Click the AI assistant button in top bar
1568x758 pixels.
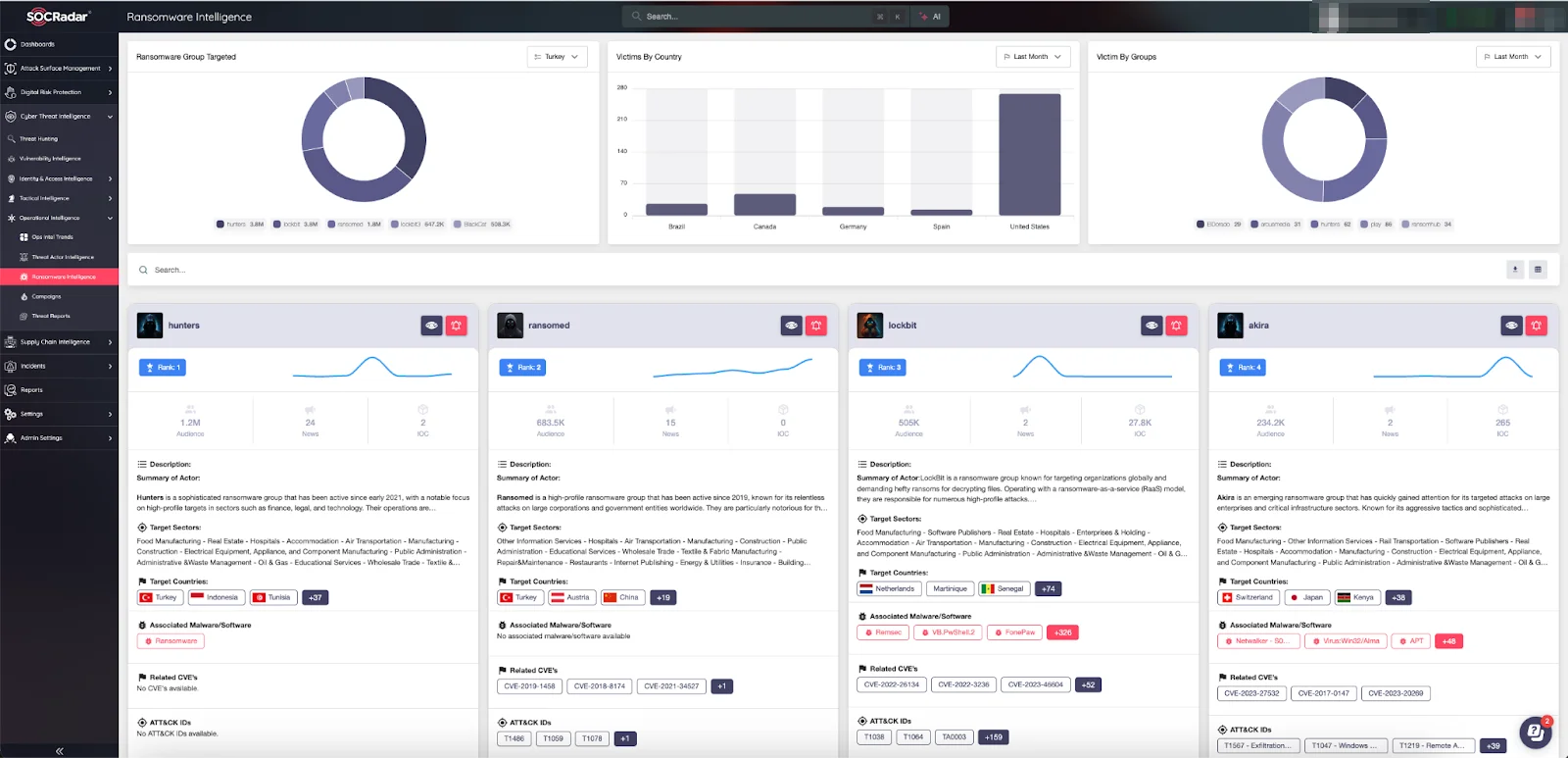(x=931, y=17)
